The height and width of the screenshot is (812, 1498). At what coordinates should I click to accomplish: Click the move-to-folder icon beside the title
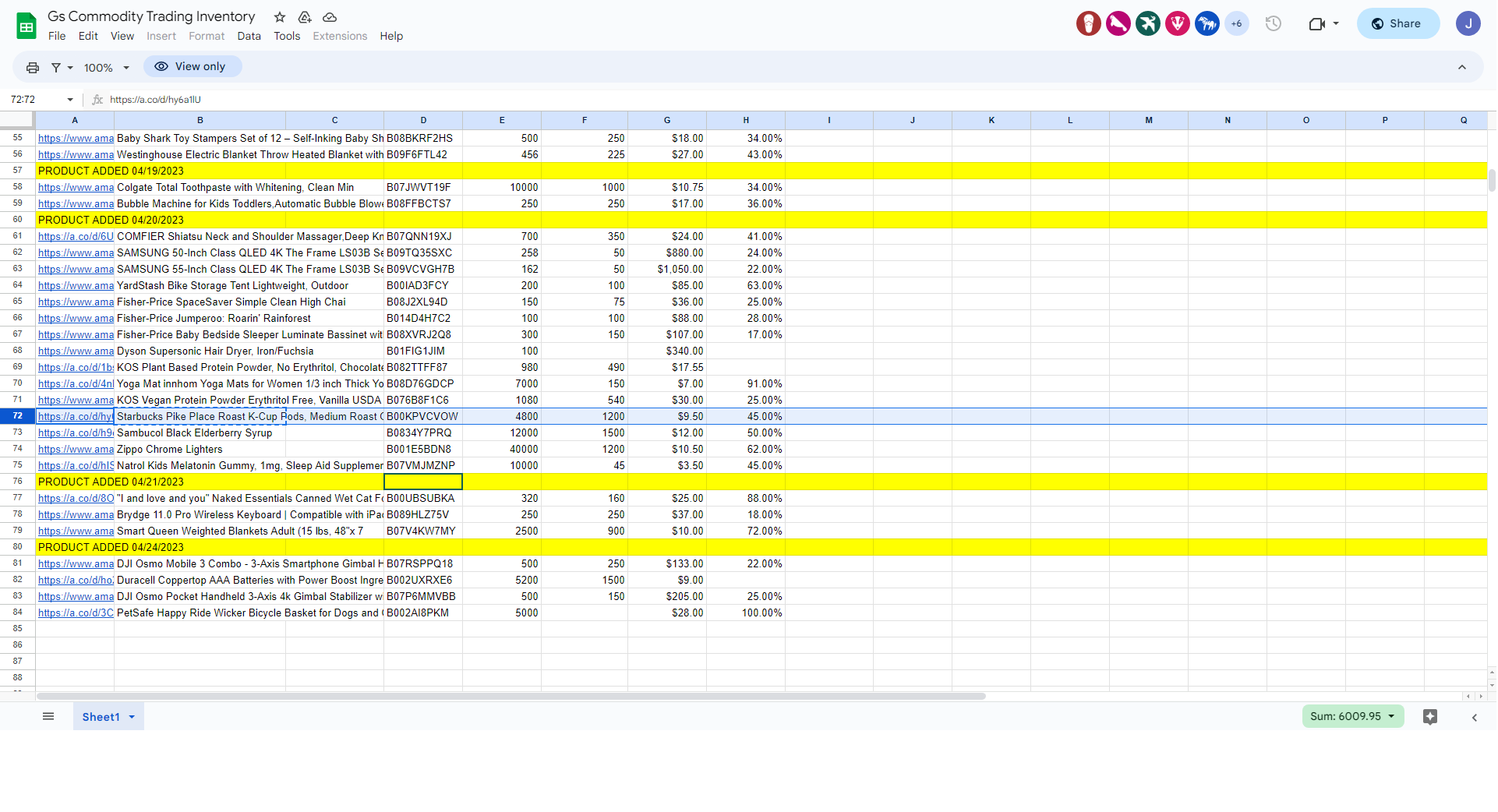point(305,17)
